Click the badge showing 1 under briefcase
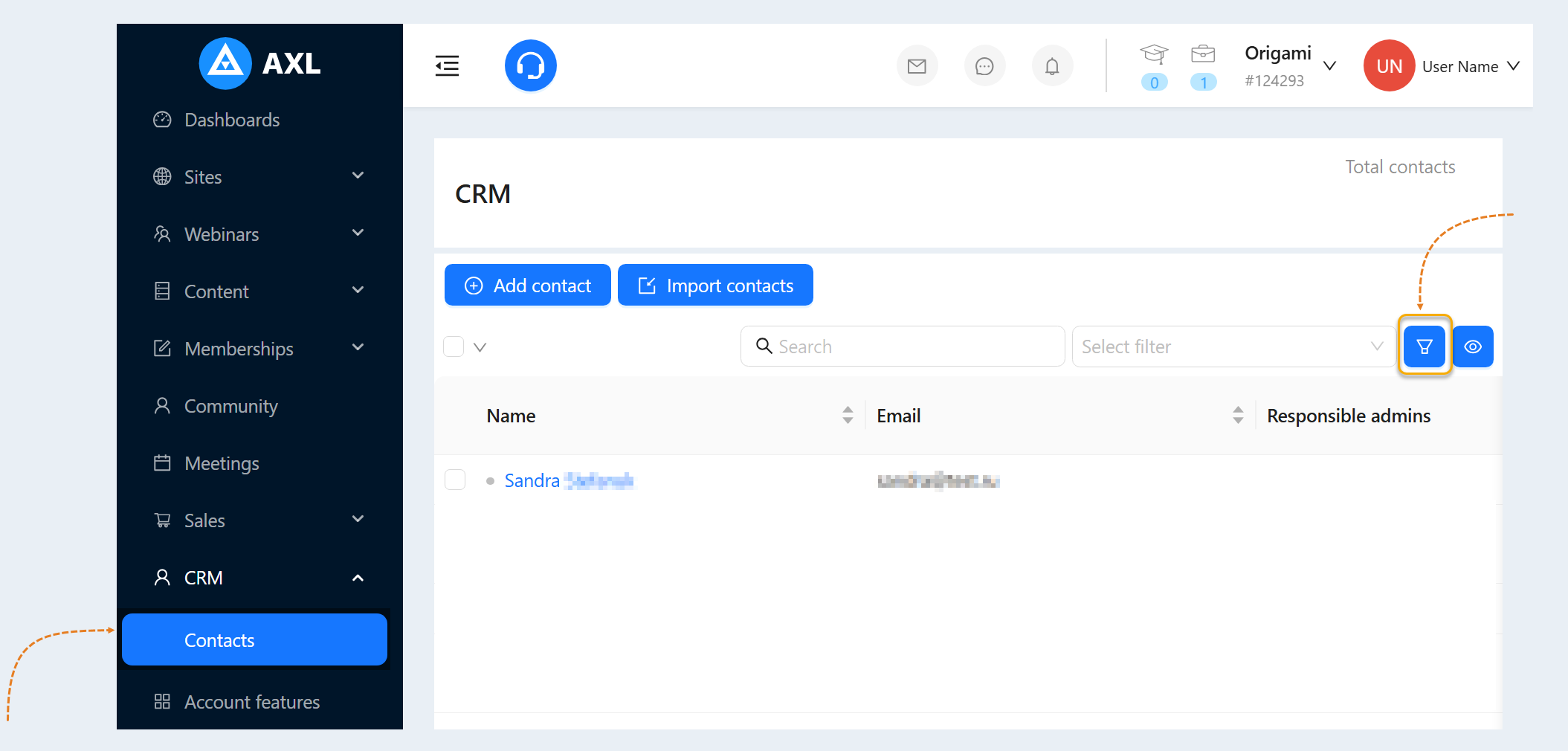Image resolution: width=1568 pixels, height=751 pixels. (x=1203, y=83)
